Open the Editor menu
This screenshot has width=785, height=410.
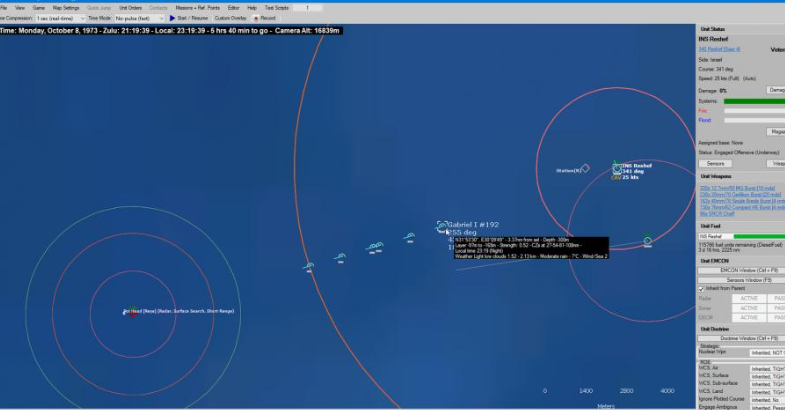[233, 8]
